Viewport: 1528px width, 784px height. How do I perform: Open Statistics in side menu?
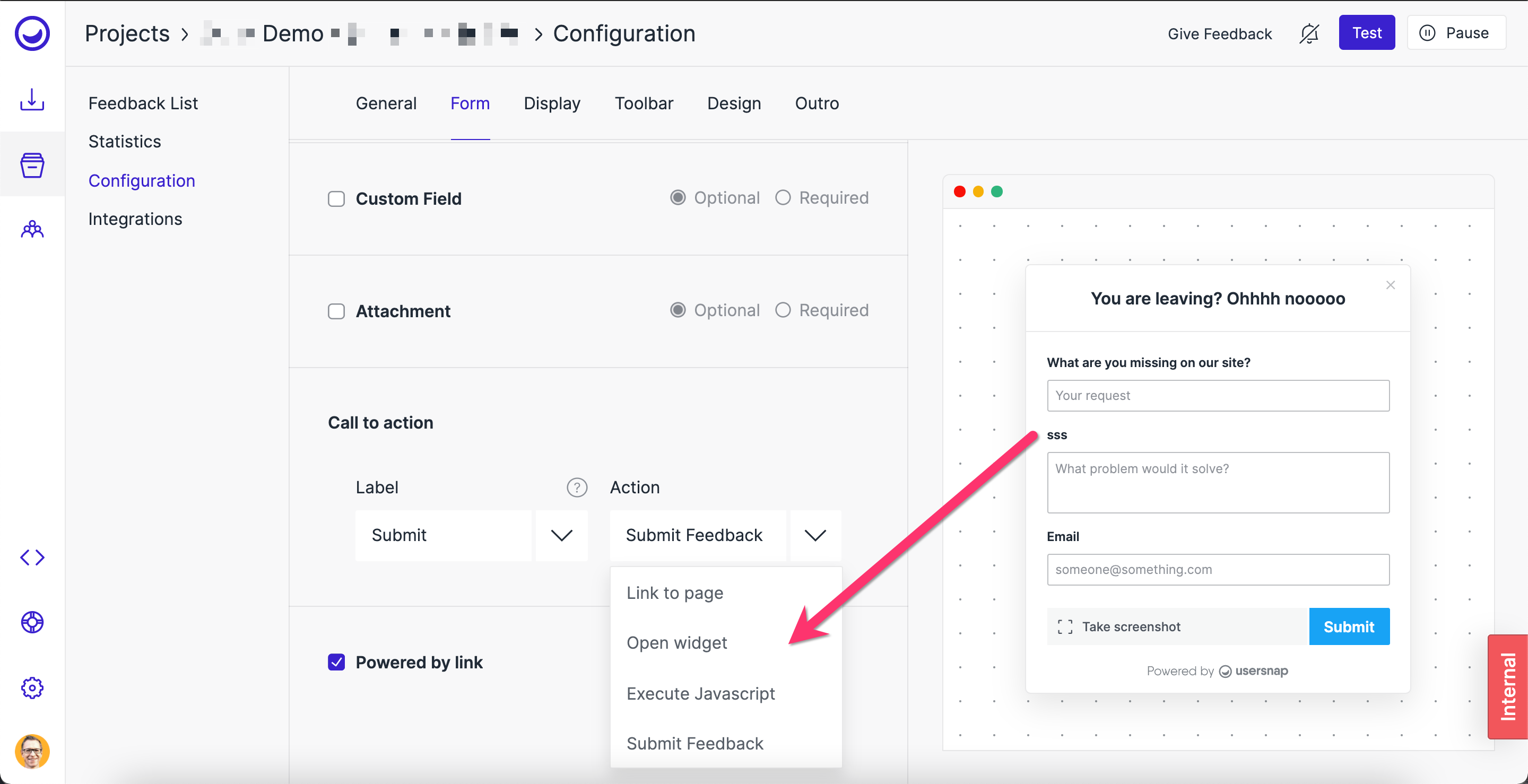pos(125,142)
